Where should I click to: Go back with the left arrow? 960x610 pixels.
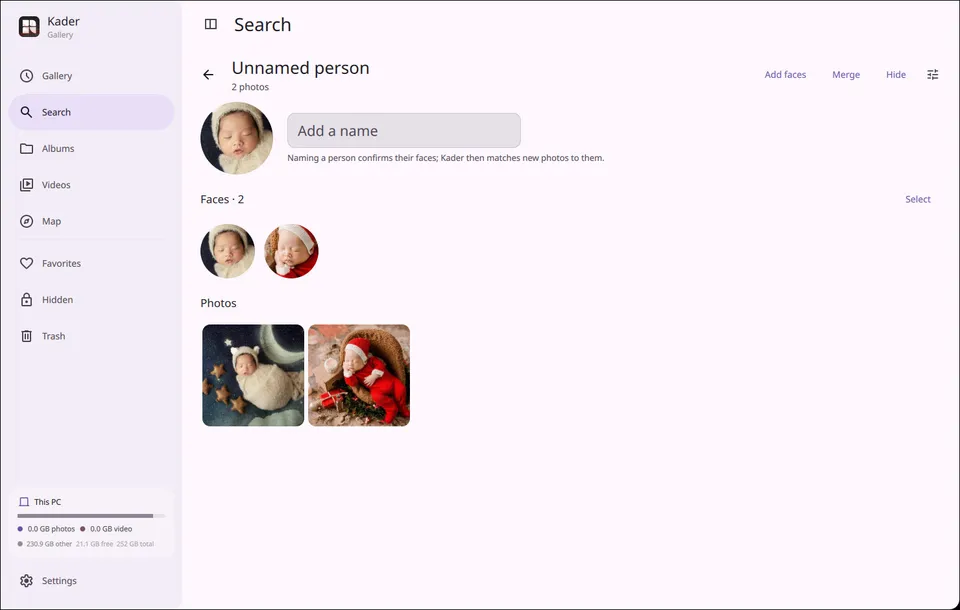click(x=208, y=75)
